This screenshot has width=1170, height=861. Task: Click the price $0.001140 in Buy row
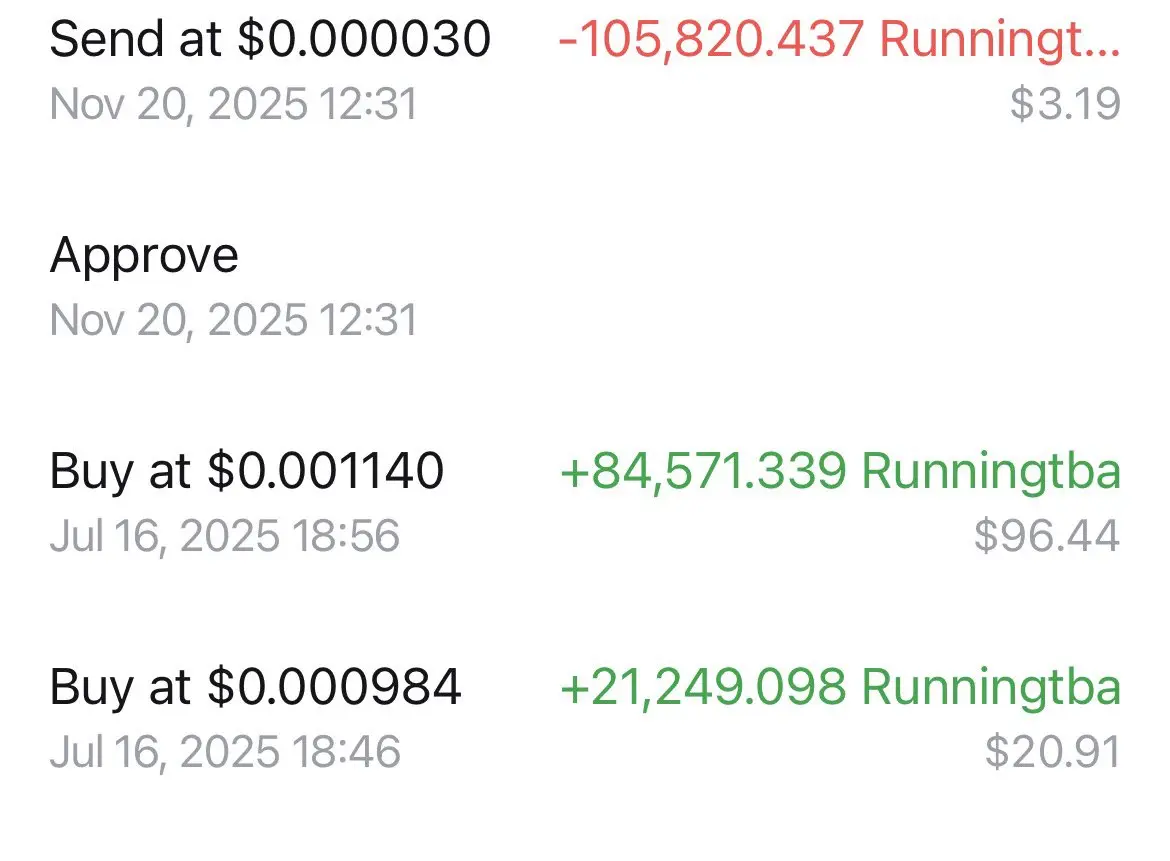(325, 471)
